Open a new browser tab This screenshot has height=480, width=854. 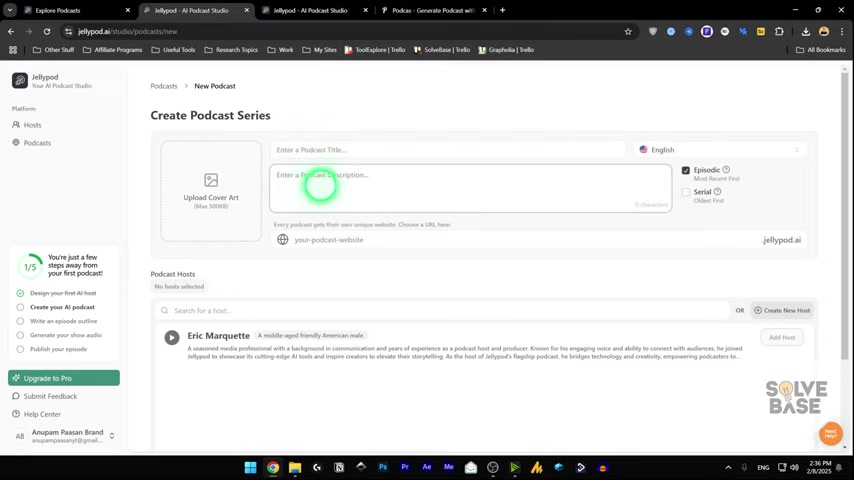click(x=502, y=10)
